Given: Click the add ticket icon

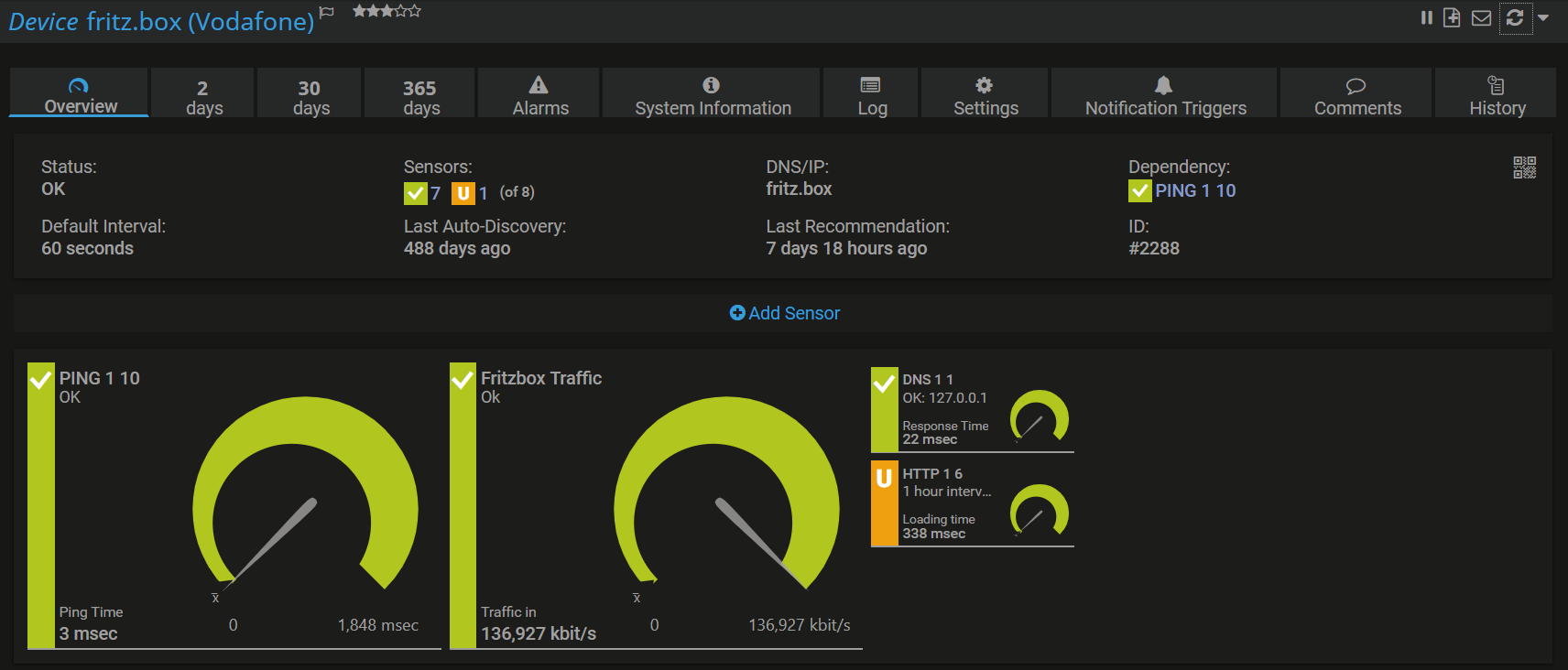Looking at the screenshot, I should click(x=1452, y=17).
